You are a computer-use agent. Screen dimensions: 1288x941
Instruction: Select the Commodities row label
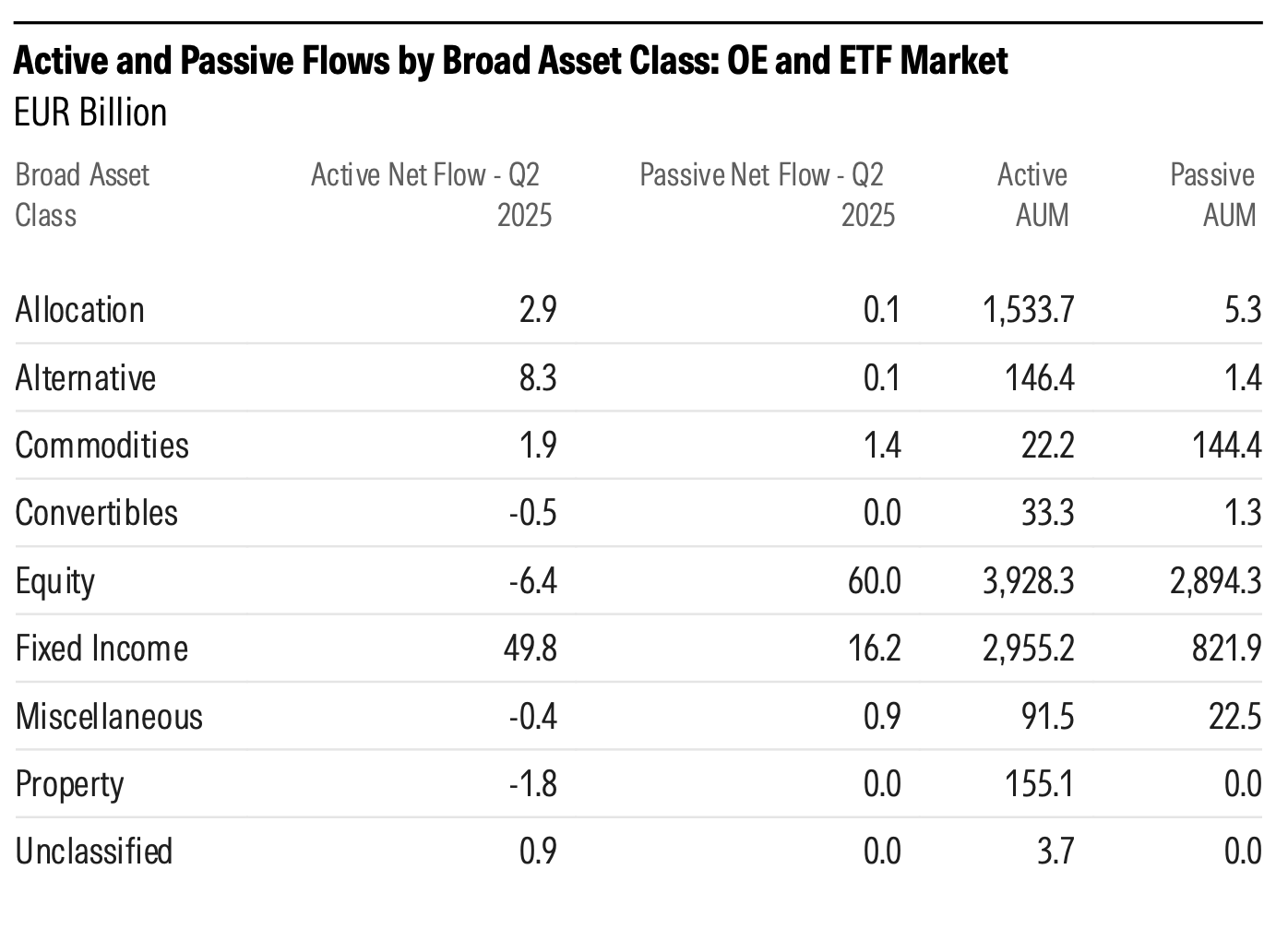[102, 446]
